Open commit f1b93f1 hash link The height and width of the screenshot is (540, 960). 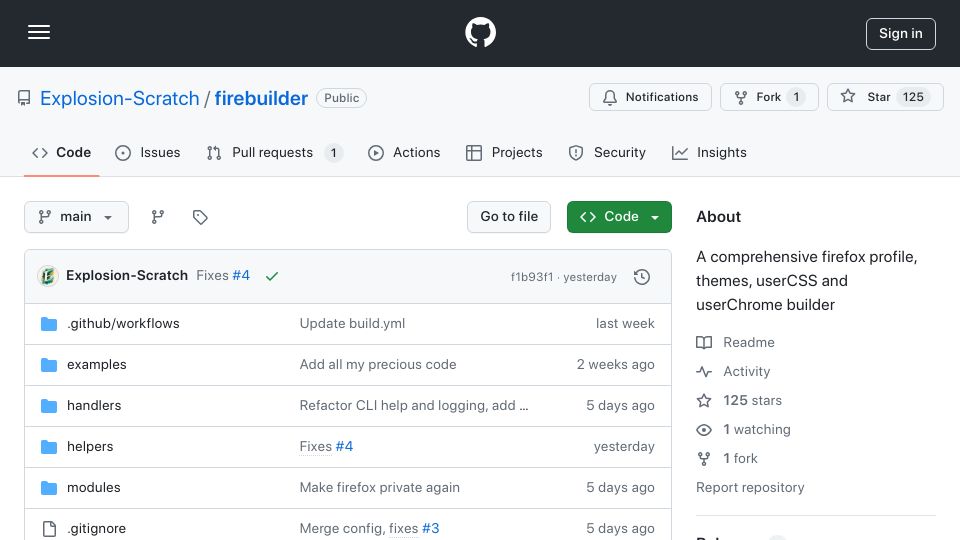tap(531, 277)
